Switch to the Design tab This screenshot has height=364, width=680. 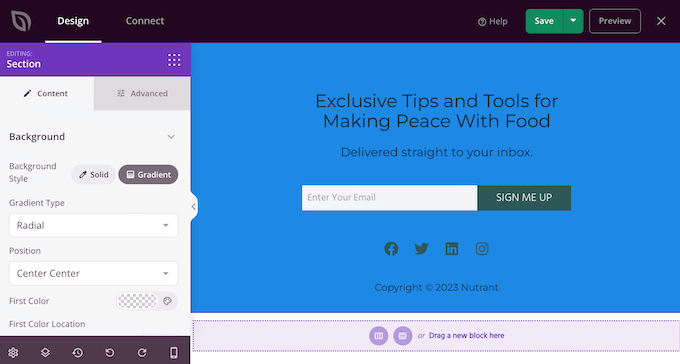pyautogui.click(x=73, y=21)
